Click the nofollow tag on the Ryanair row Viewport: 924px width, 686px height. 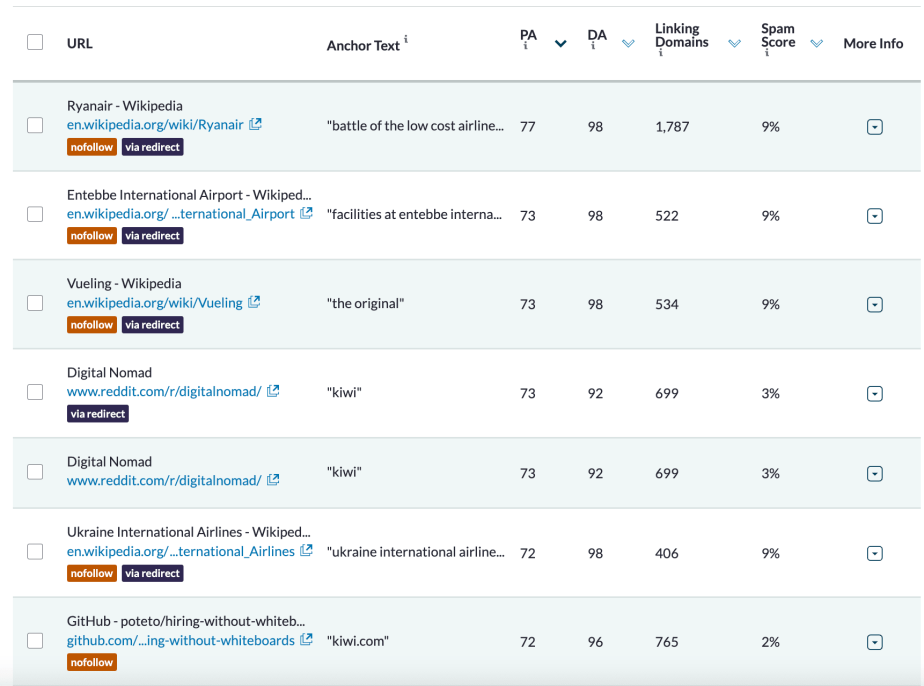[91, 146]
